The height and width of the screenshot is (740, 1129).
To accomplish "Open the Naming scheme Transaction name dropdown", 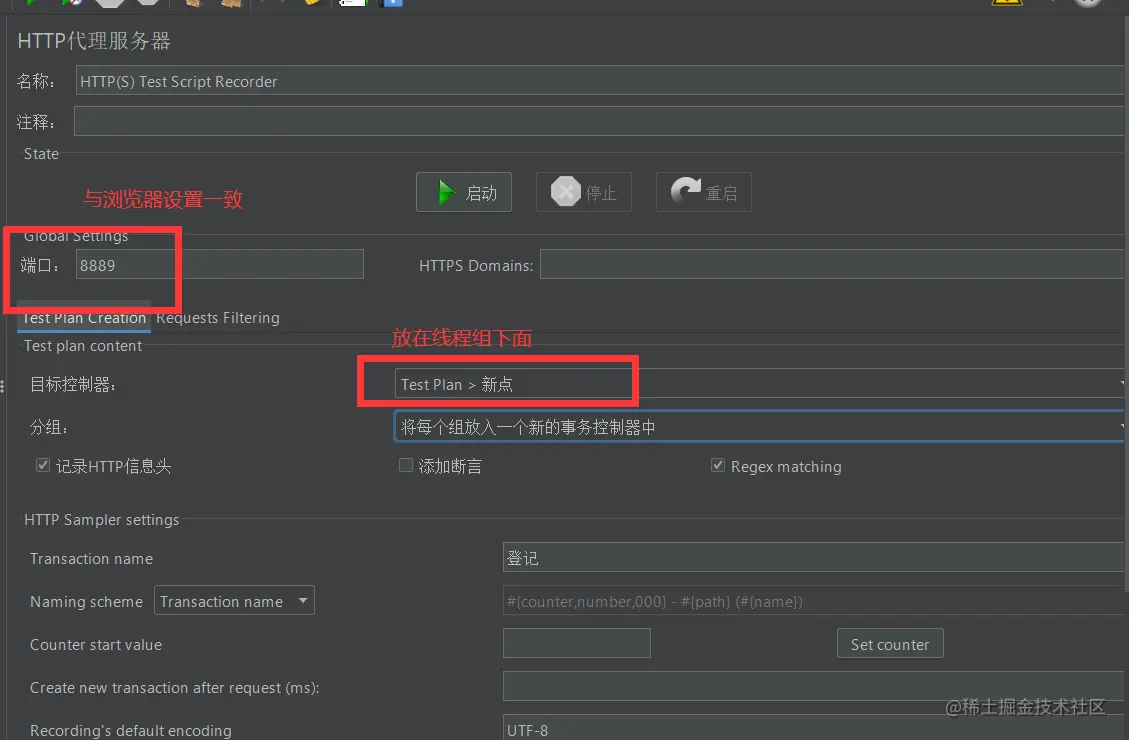I will click(x=234, y=600).
